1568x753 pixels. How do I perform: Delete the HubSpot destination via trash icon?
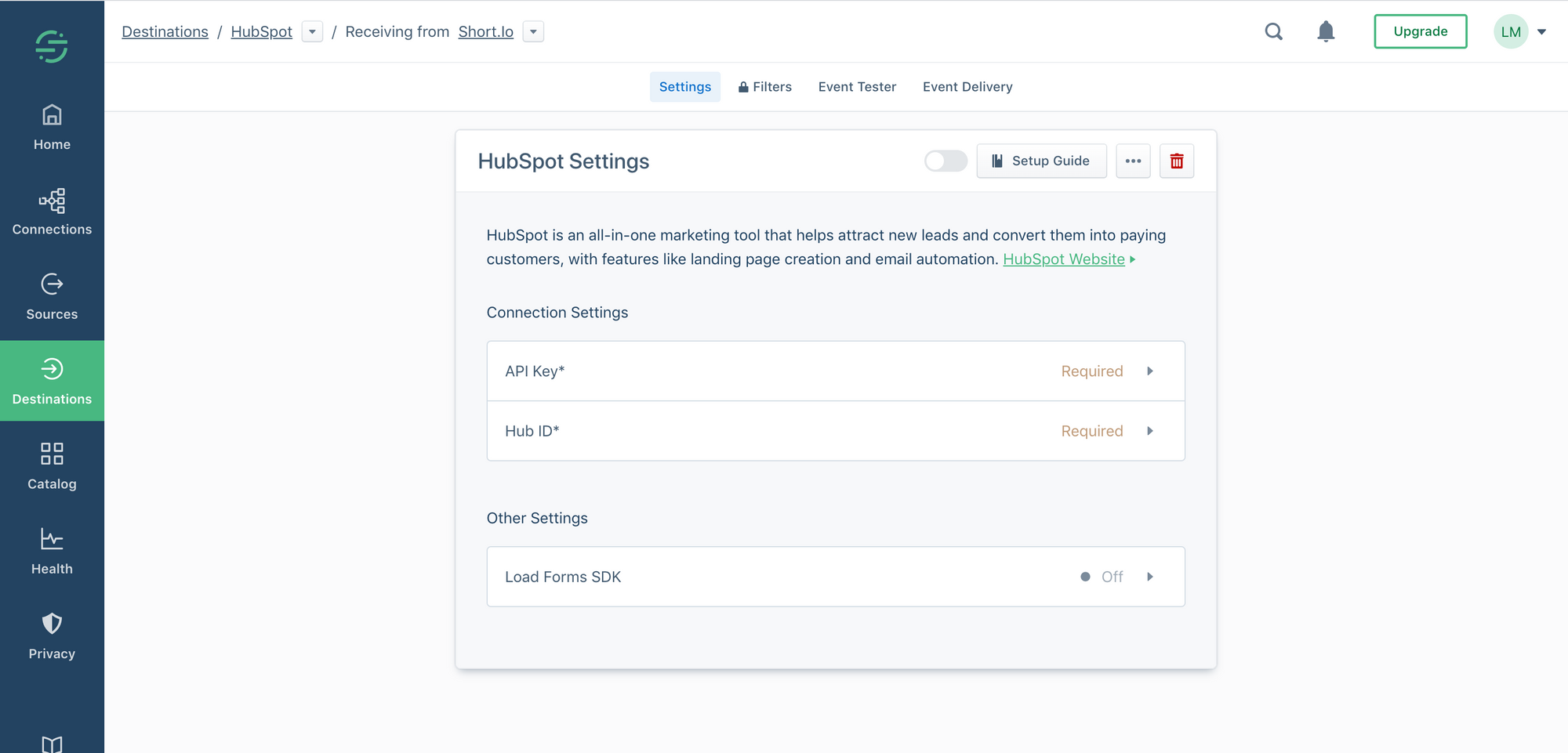click(x=1177, y=161)
